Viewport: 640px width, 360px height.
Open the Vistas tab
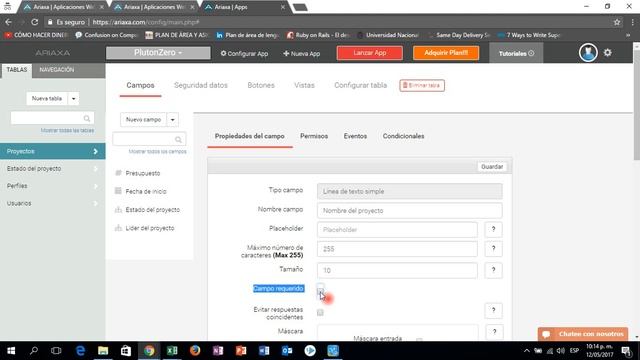pyautogui.click(x=304, y=85)
